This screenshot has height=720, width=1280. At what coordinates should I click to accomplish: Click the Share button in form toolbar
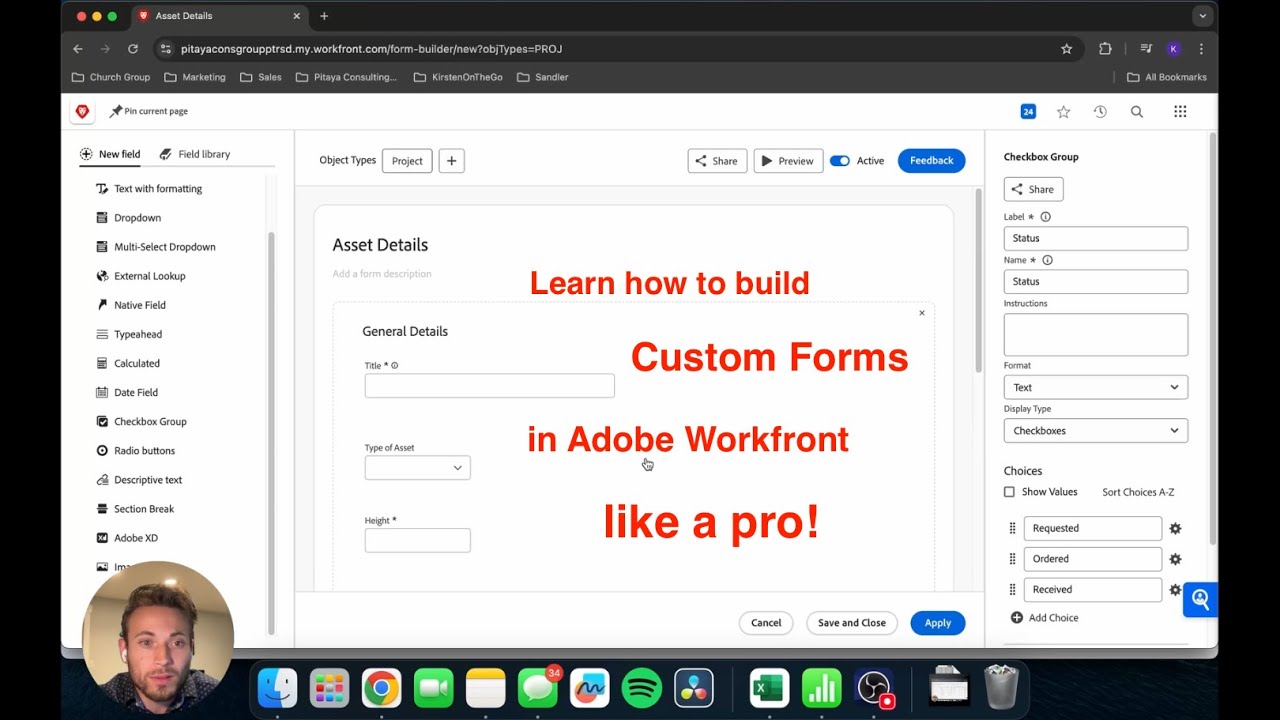pyautogui.click(x=717, y=161)
